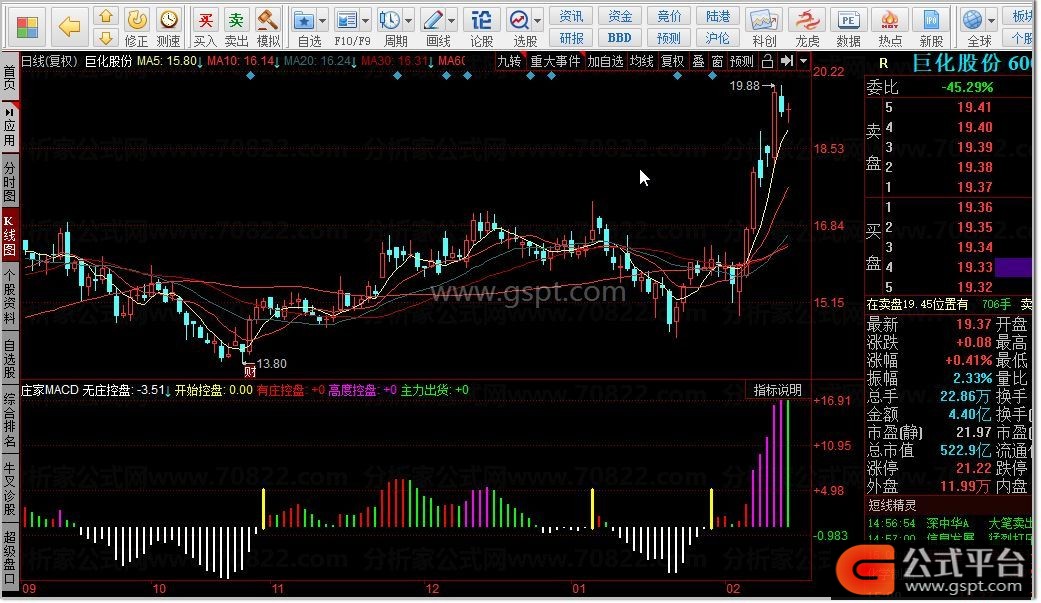Image resolution: width=1041 pixels, height=603 pixels.
Task: Go back with the yellow left arrow
Action: pyautogui.click(x=70, y=27)
